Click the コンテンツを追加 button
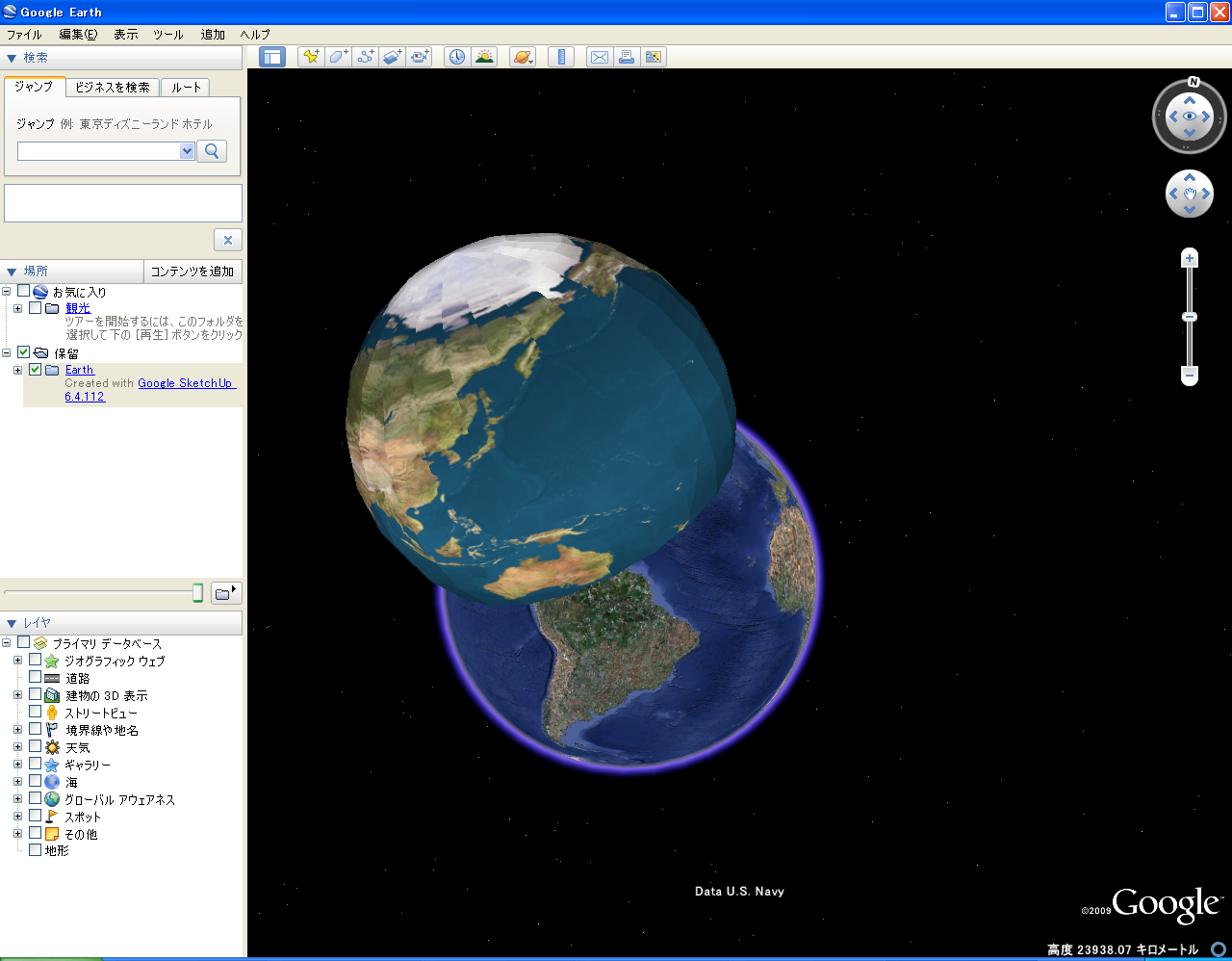The width and height of the screenshot is (1232, 961). point(192,272)
